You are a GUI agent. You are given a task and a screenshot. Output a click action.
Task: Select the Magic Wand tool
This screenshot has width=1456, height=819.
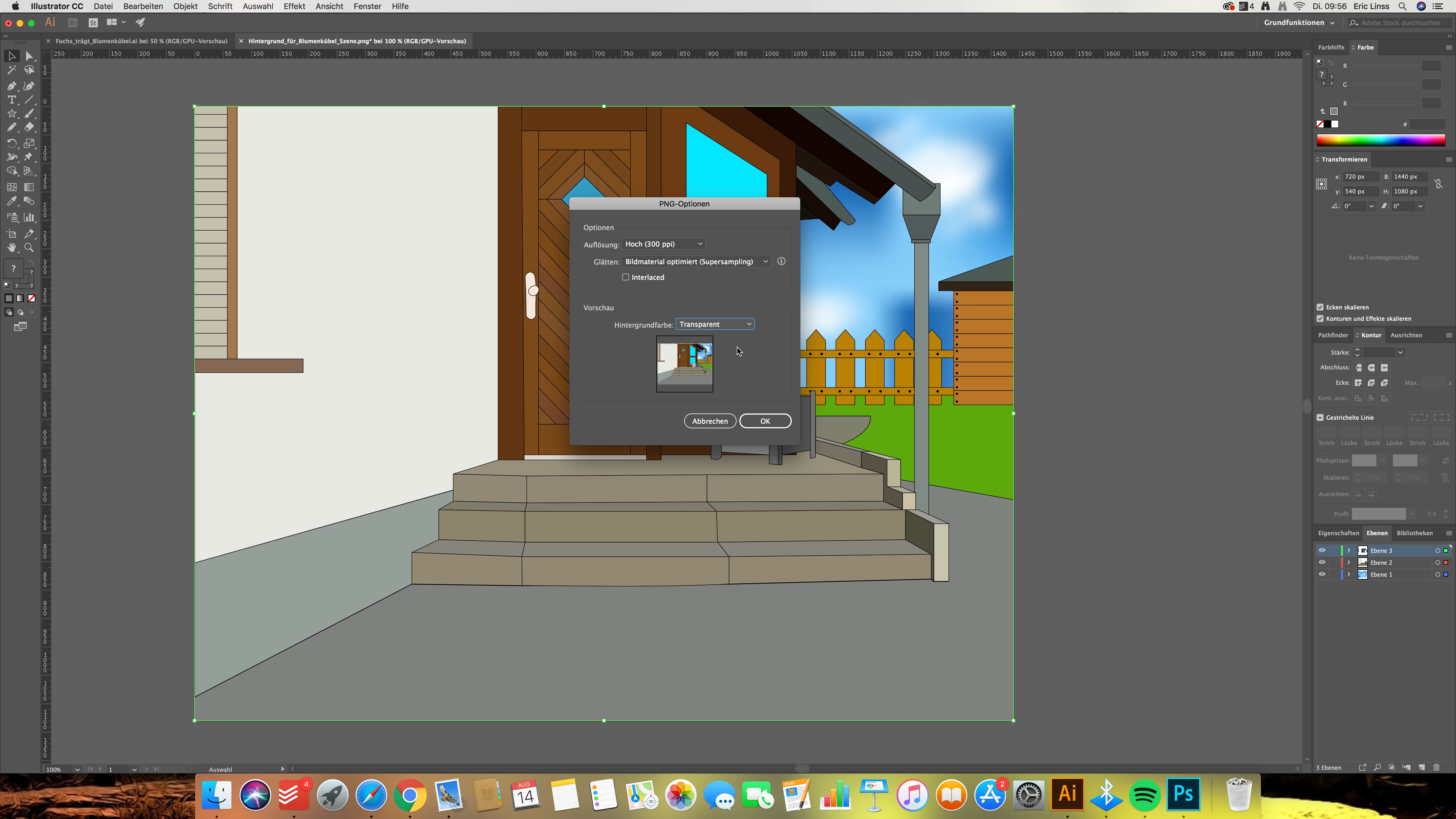click(11, 70)
